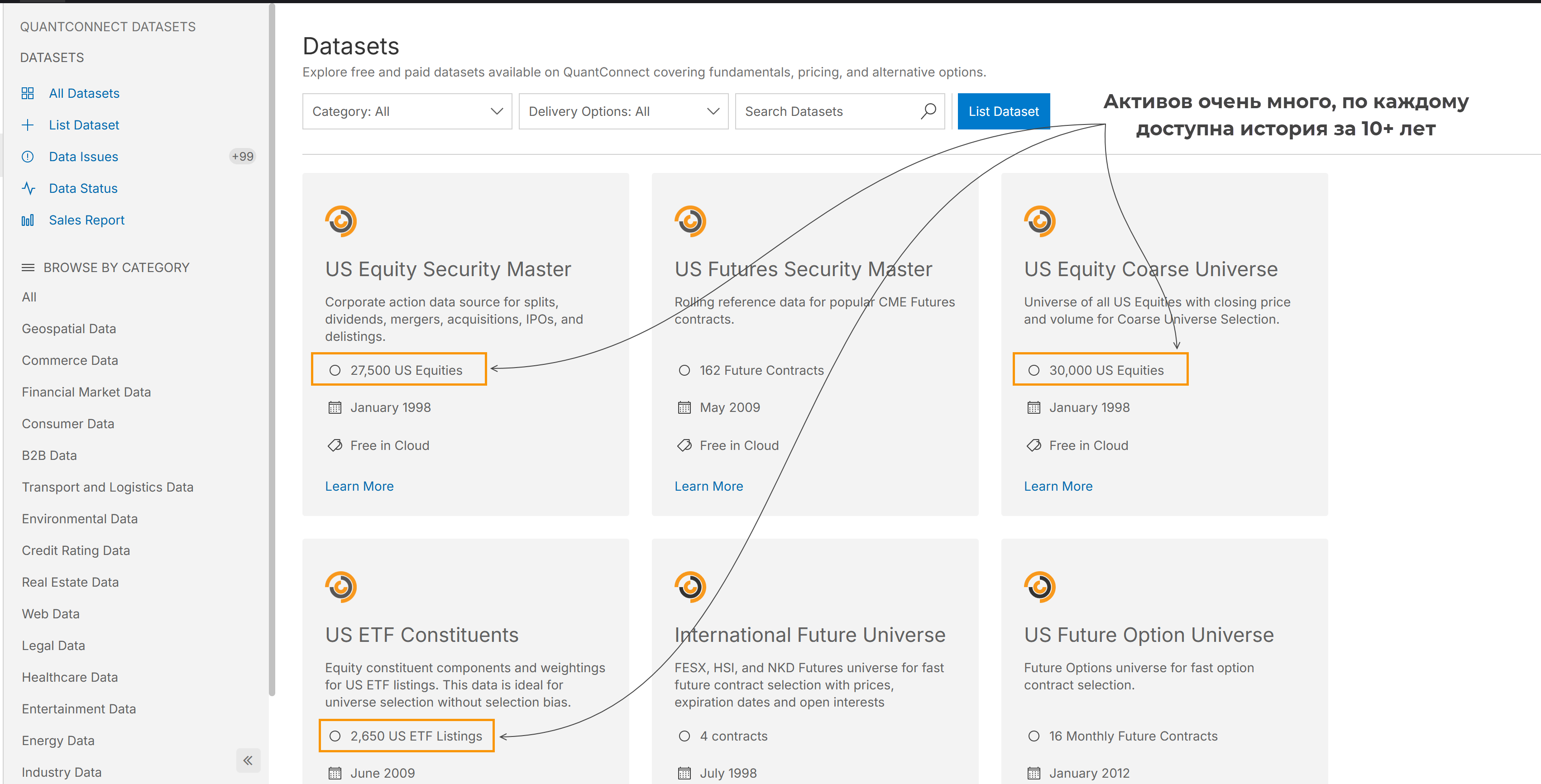
Task: Click the search magnifier icon
Action: (928, 111)
